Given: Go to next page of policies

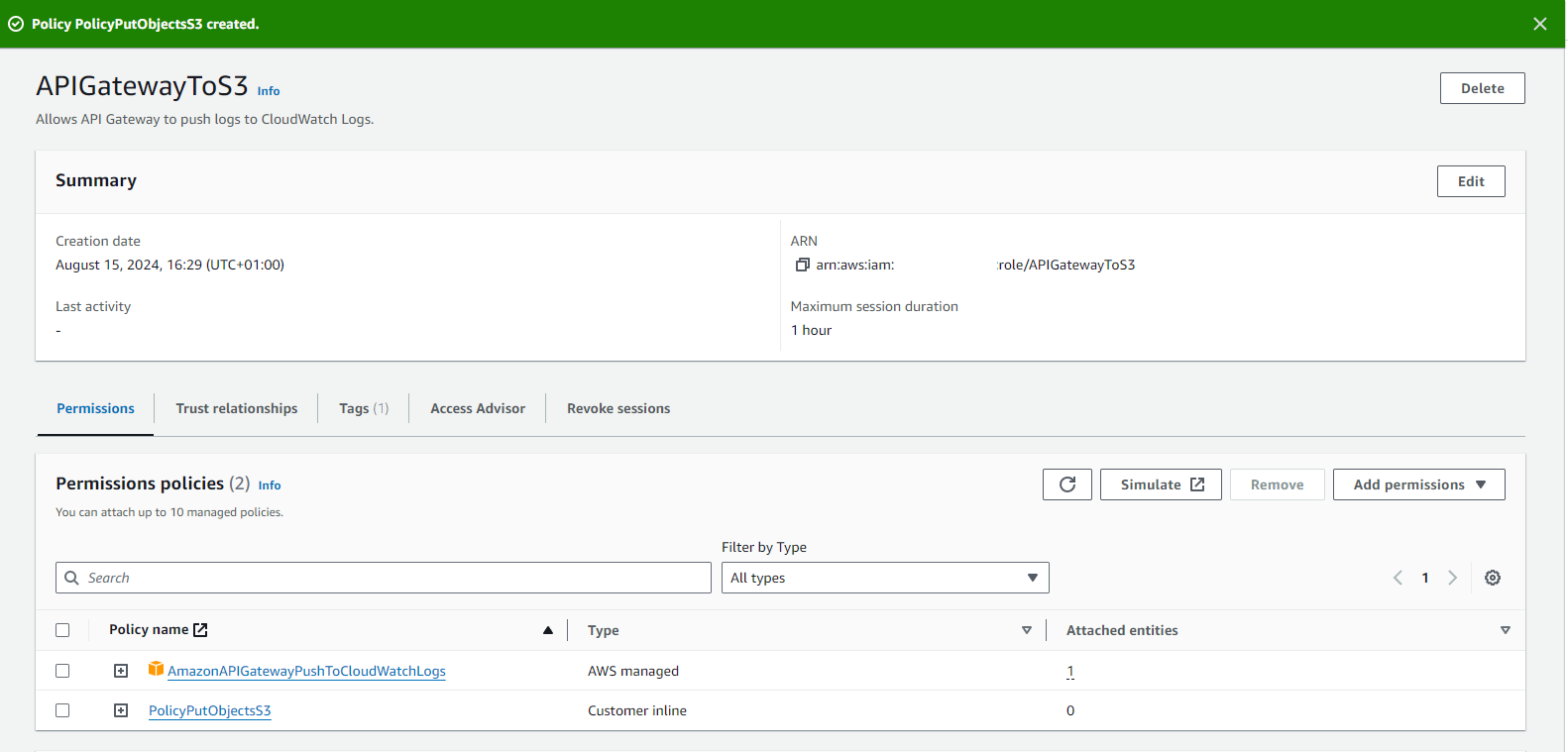Looking at the screenshot, I should tap(1452, 578).
